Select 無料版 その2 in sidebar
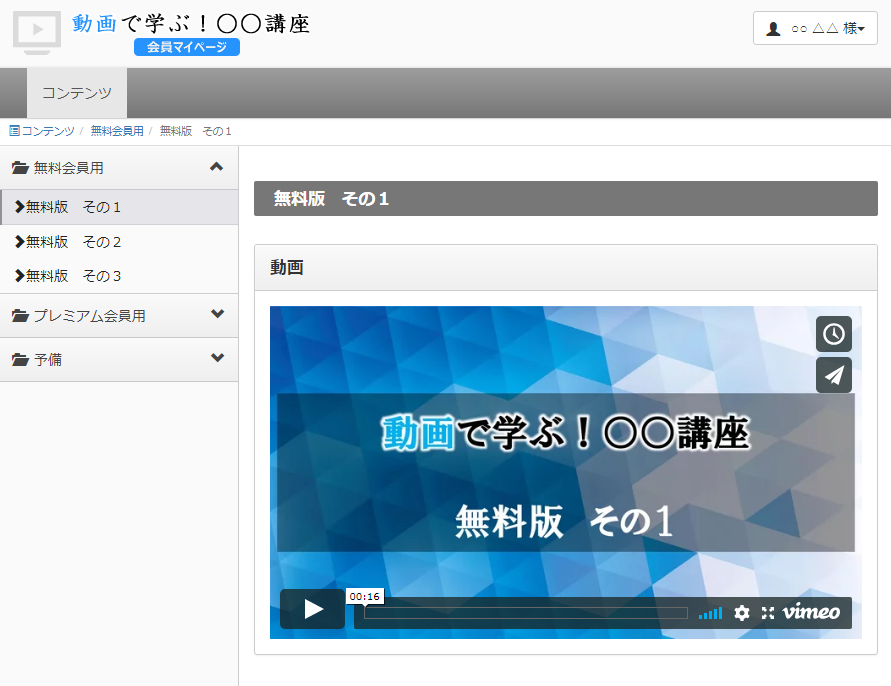891x686 pixels. pyautogui.click(x=119, y=242)
